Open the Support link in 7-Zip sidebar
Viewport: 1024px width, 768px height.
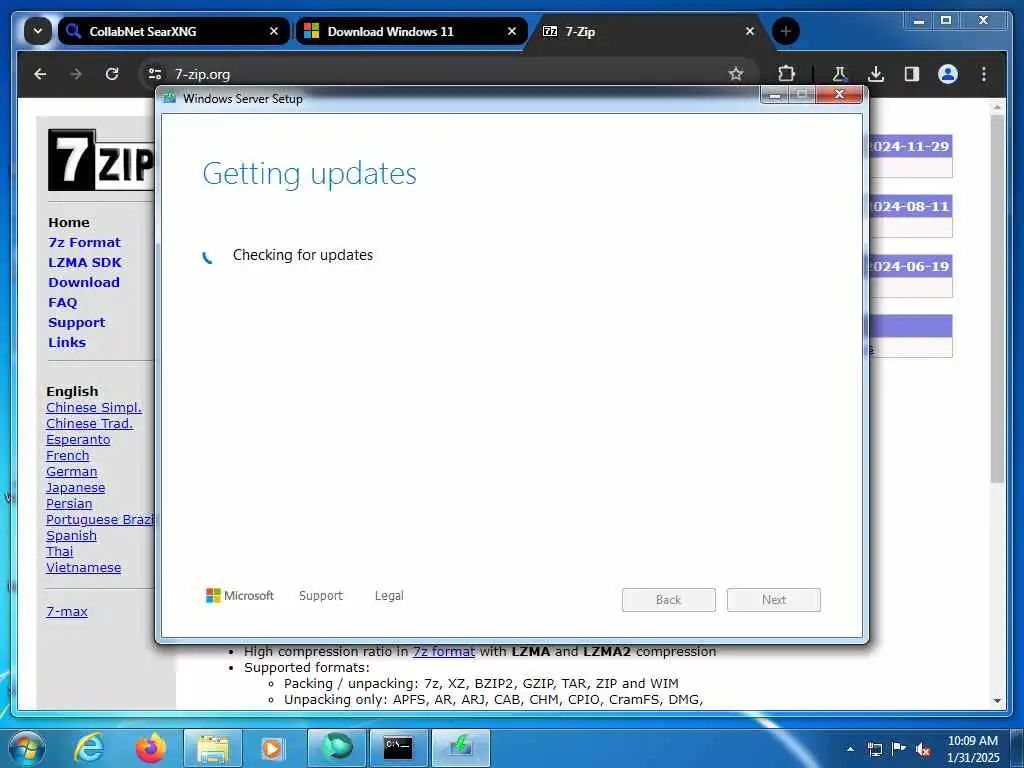(76, 323)
